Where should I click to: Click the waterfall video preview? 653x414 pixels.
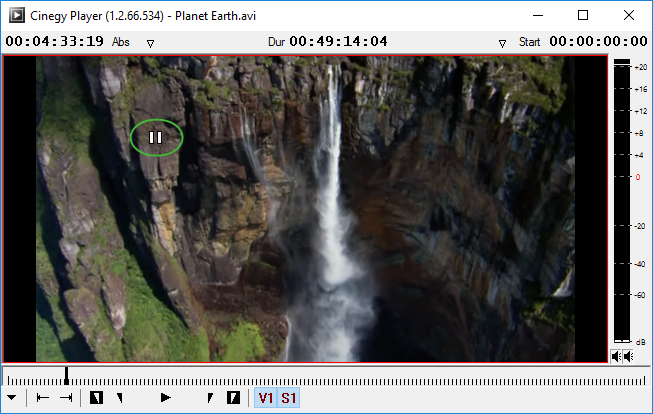click(x=305, y=209)
